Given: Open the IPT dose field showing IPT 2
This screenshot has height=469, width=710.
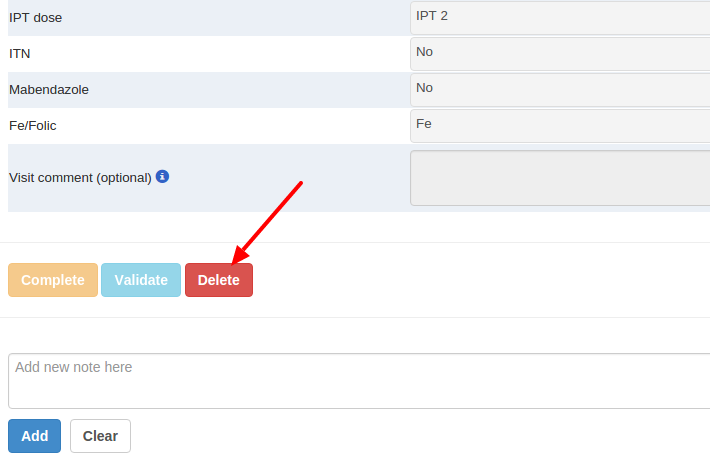Looking at the screenshot, I should coord(560,18).
